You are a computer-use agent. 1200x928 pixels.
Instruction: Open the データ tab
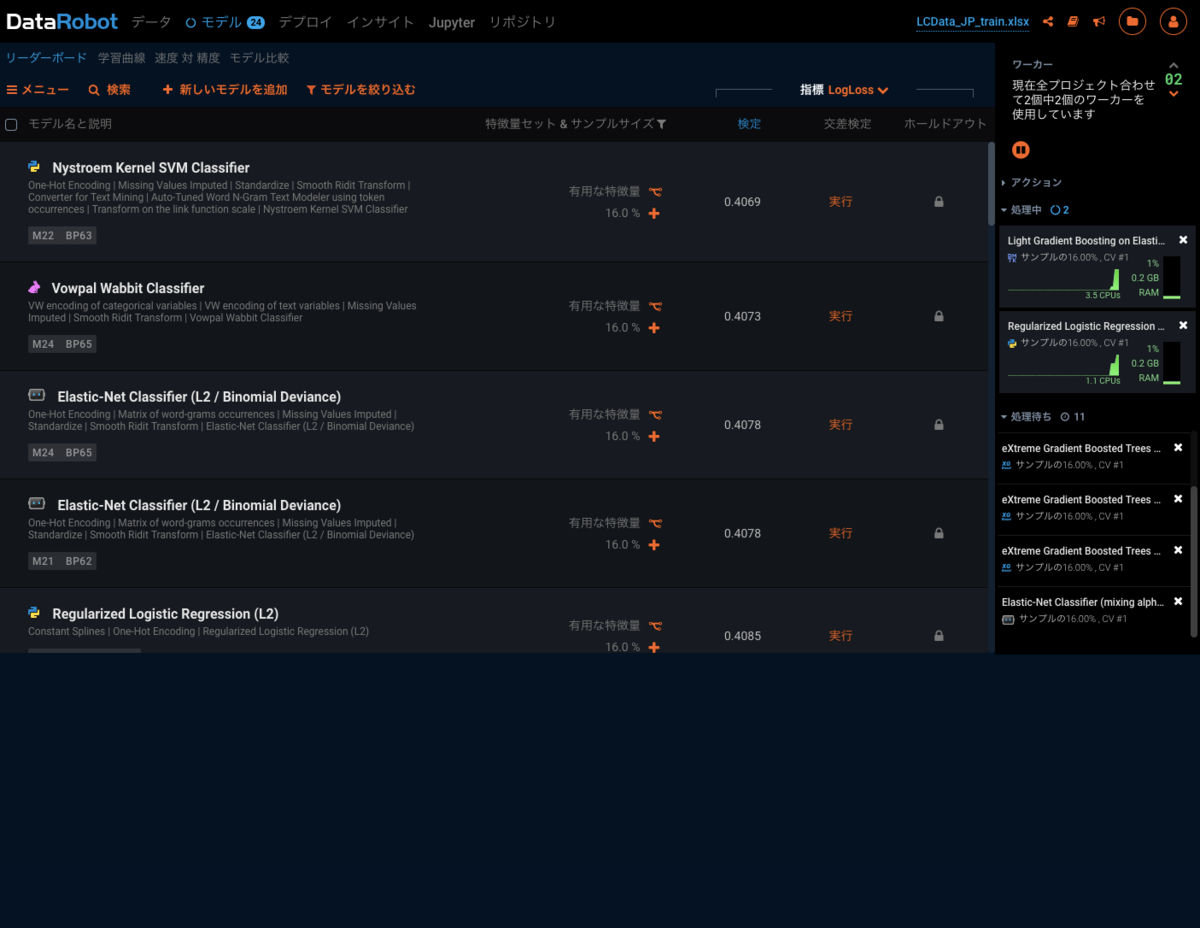tap(152, 22)
